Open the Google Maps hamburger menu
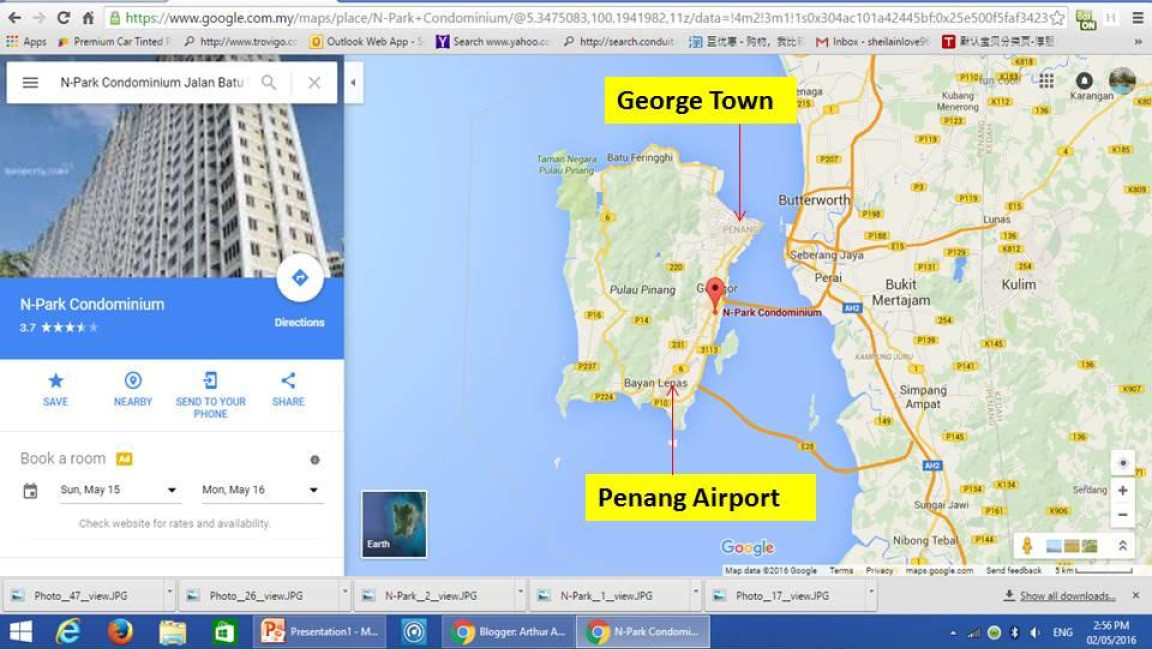 click(x=30, y=82)
